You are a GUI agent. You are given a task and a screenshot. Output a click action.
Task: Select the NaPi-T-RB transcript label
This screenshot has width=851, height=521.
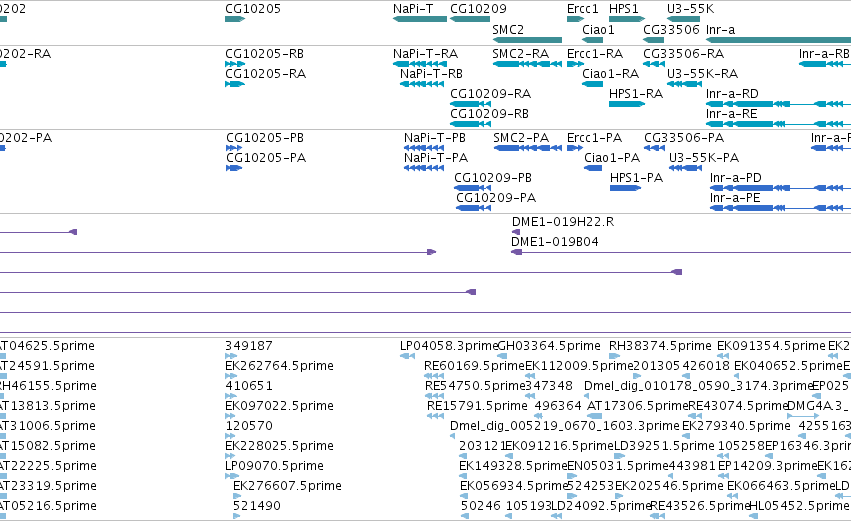coord(431,74)
